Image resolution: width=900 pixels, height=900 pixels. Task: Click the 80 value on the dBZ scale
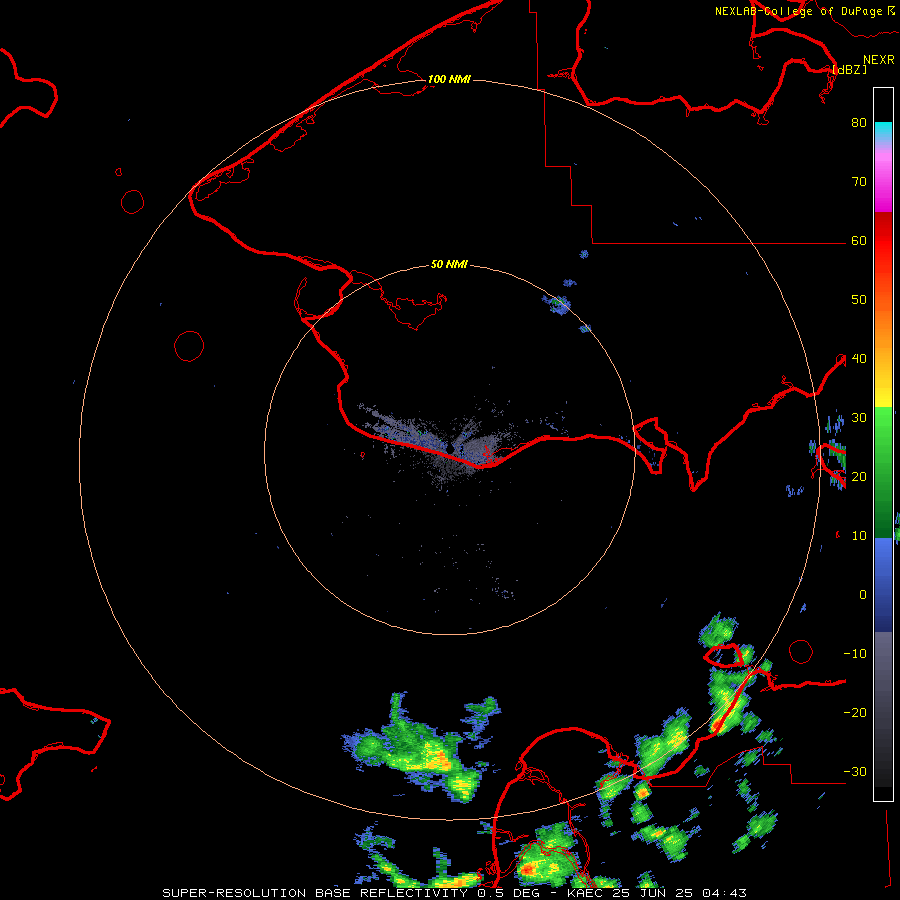click(859, 122)
